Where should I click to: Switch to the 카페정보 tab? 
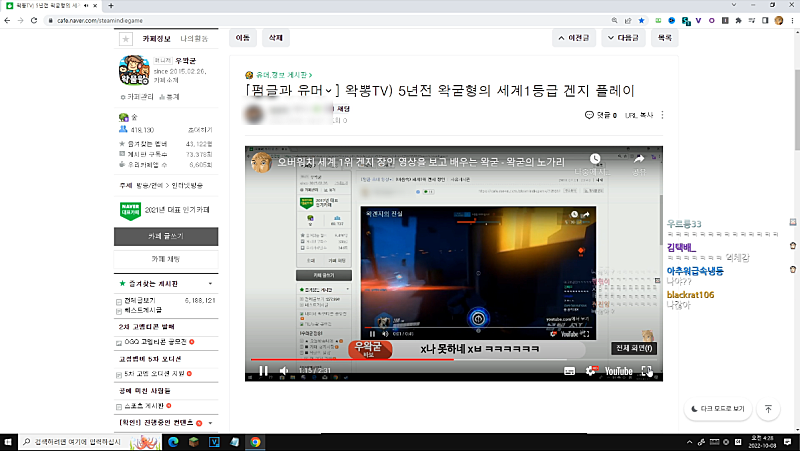(x=157, y=39)
